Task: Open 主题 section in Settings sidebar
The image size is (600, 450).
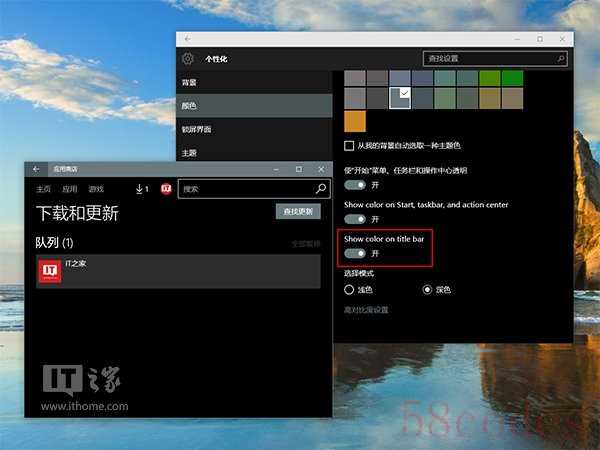Action: click(254, 152)
